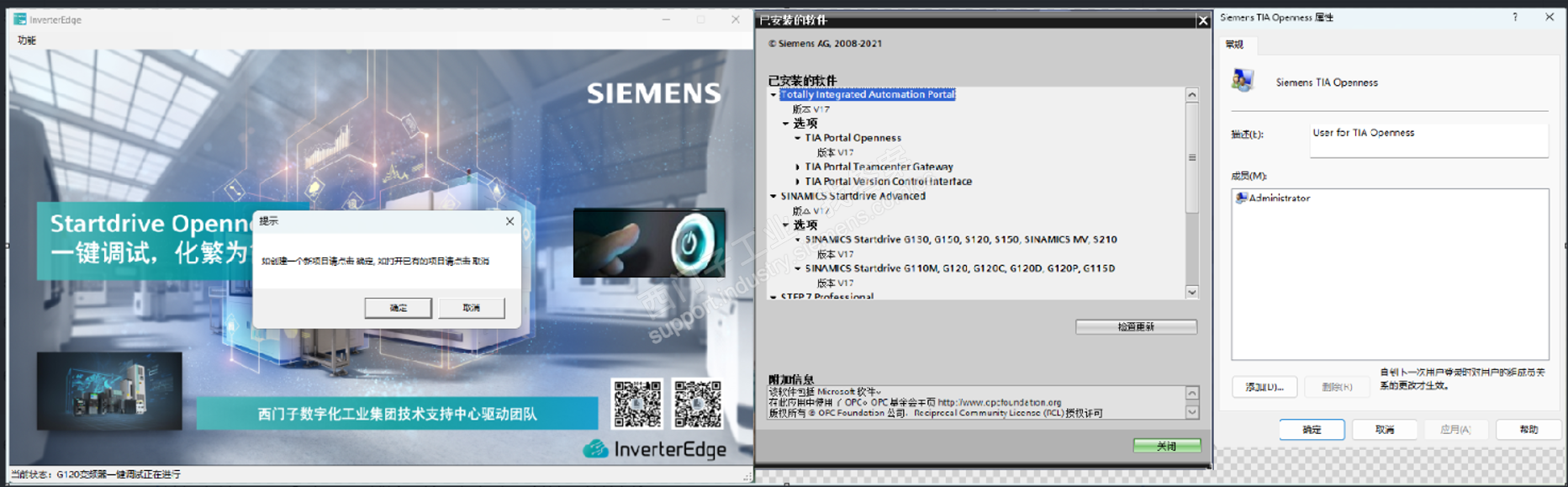Click the green 关闭 button
The image size is (1568, 487).
click(1167, 446)
